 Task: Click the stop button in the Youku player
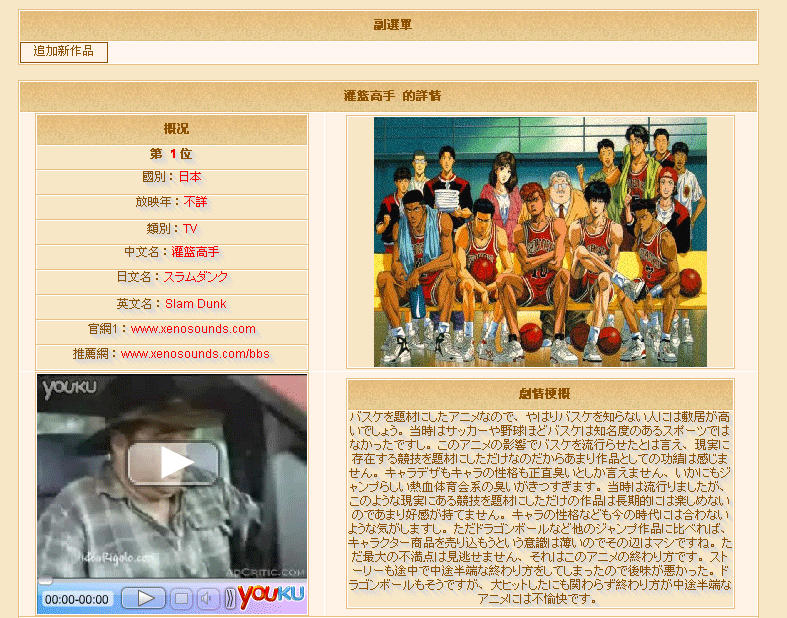pyautogui.click(x=182, y=598)
